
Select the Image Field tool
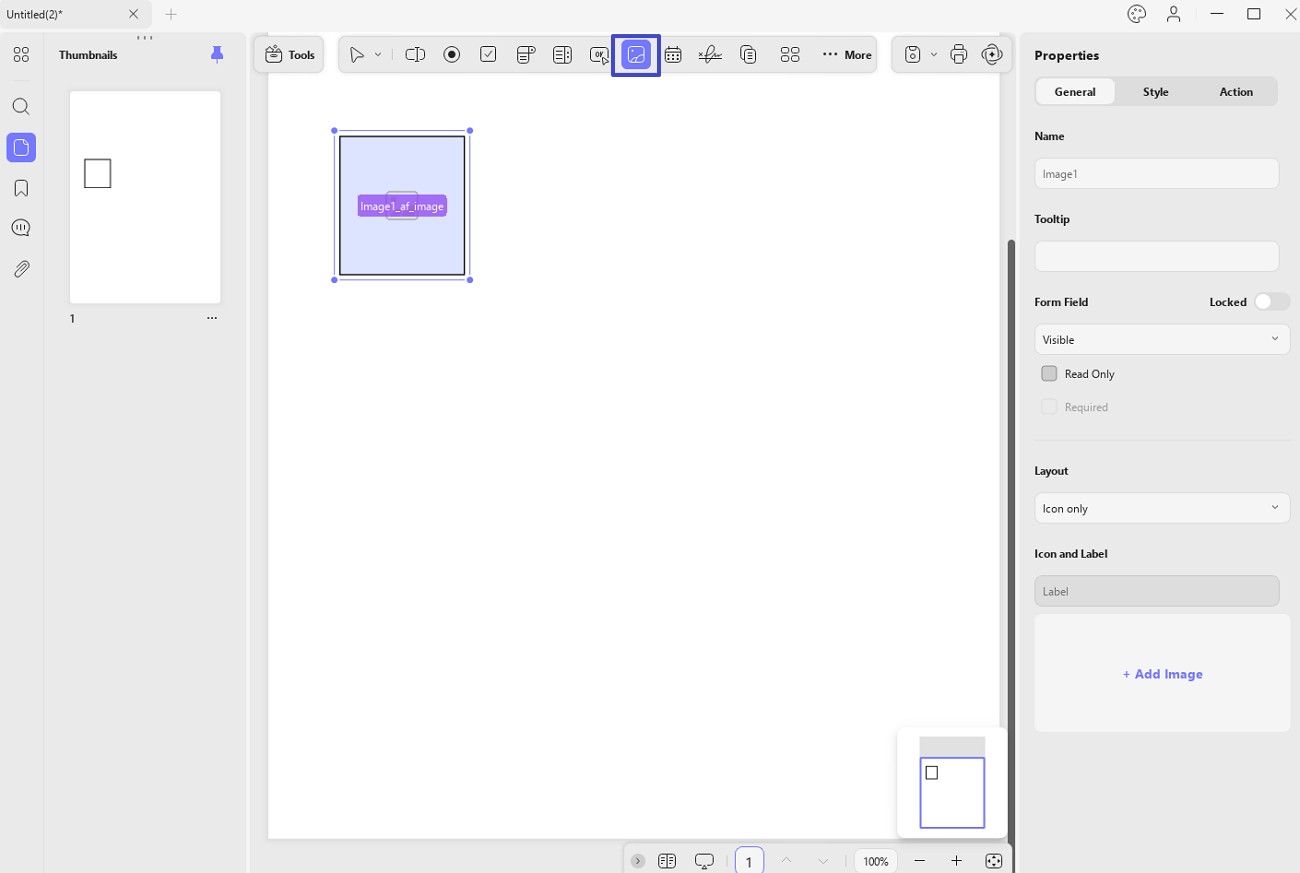[636, 55]
